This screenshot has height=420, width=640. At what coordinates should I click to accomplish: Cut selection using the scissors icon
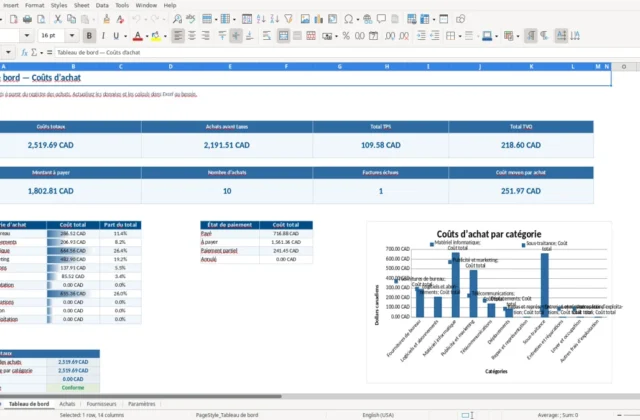(x=58, y=19)
